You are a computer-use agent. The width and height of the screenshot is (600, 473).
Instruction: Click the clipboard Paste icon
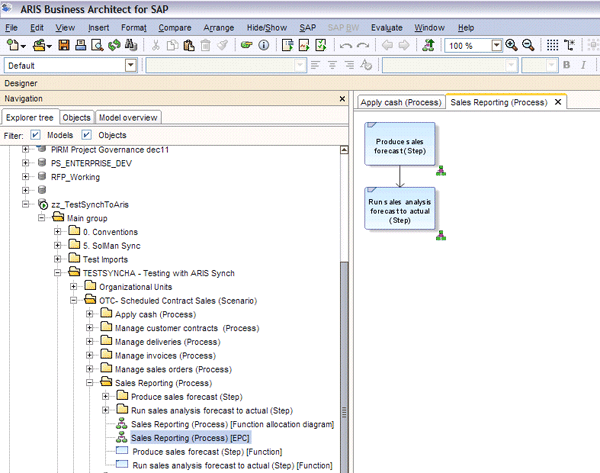pyautogui.click(x=189, y=45)
